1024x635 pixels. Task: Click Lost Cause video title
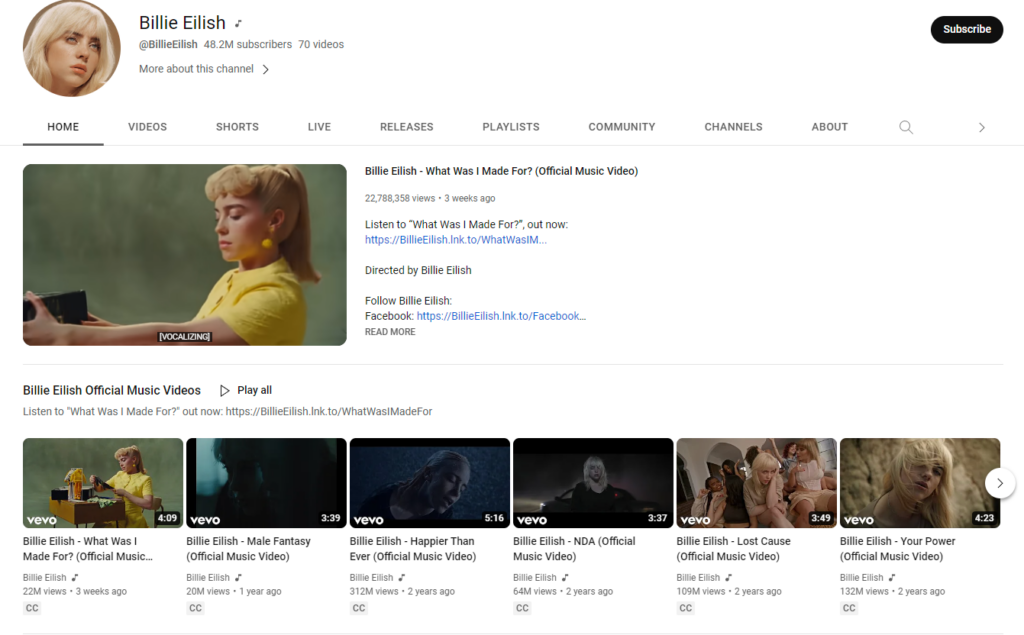click(x=733, y=549)
